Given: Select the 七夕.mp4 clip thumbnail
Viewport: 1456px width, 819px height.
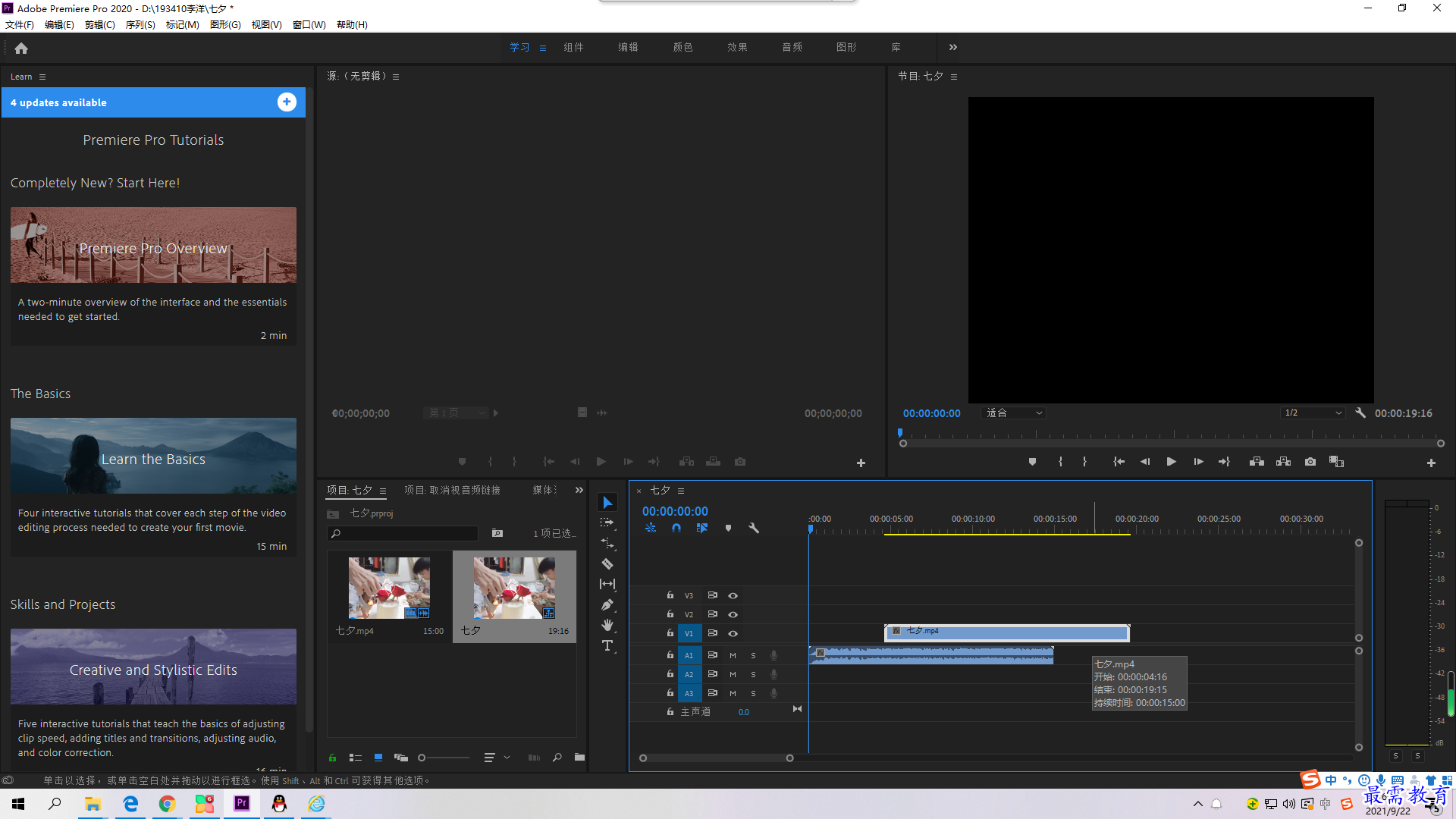Looking at the screenshot, I should tap(389, 588).
